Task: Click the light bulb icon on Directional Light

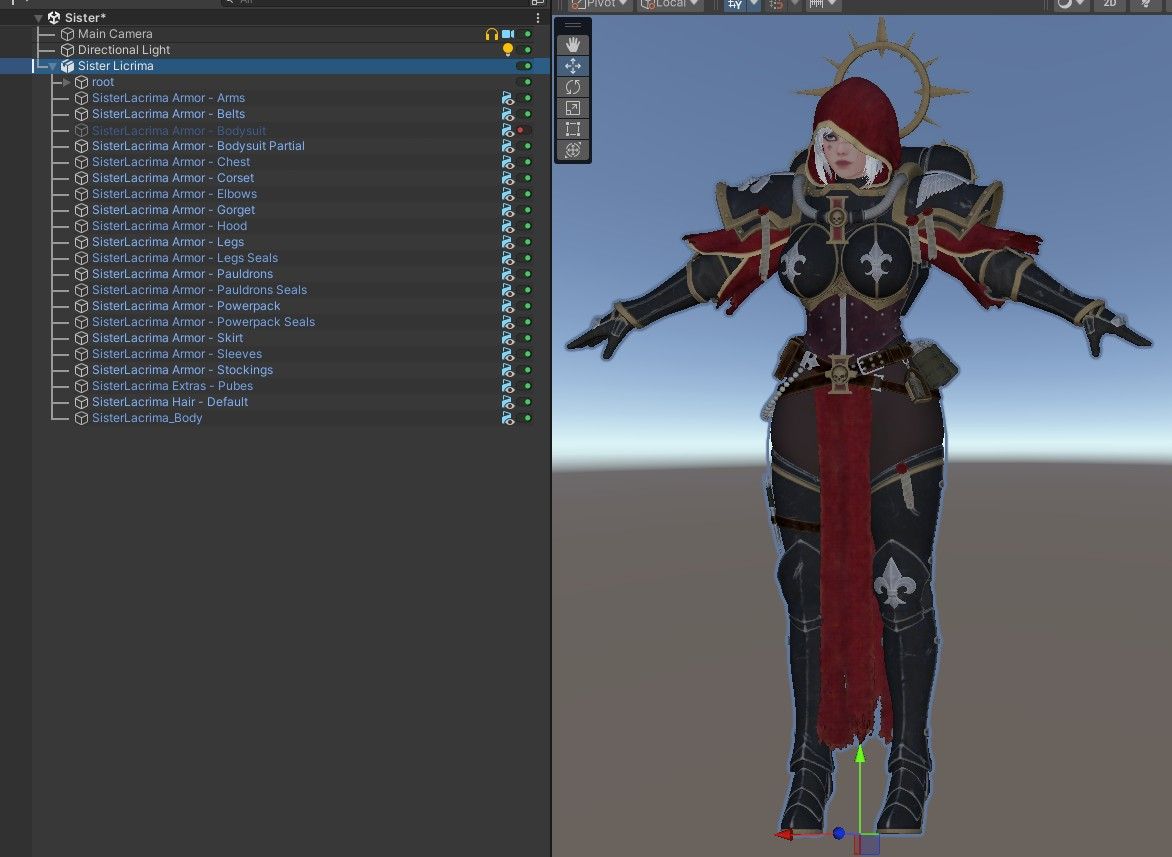Action: [x=508, y=50]
